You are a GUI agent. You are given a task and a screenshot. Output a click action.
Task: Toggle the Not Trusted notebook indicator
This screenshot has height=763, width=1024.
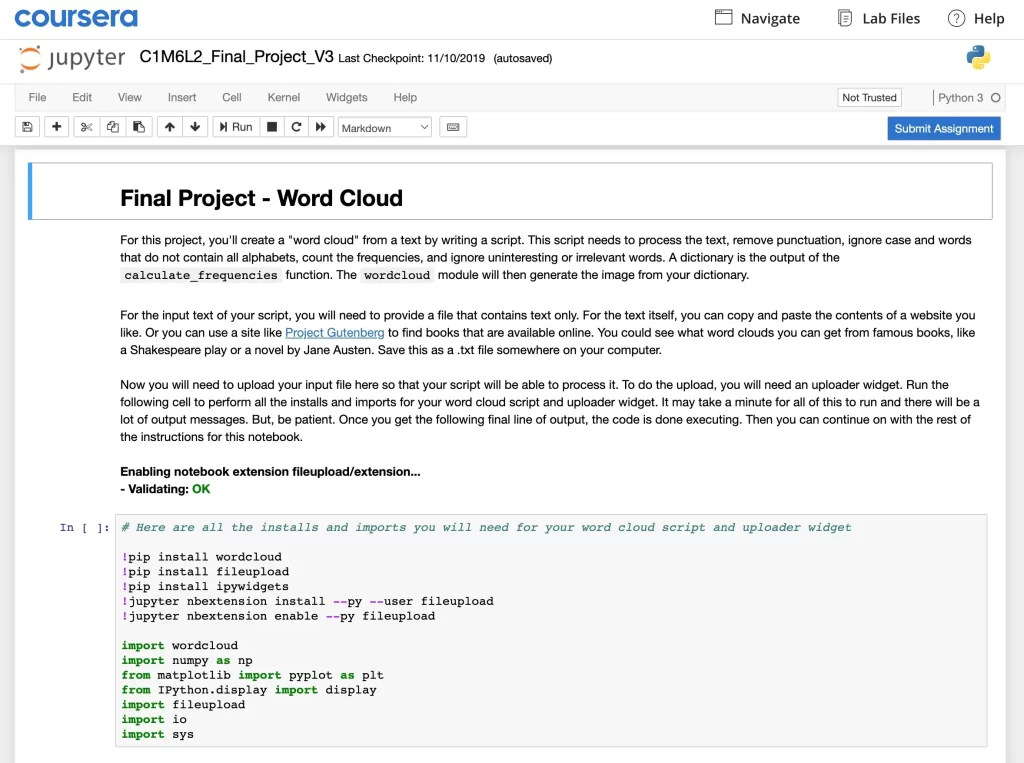tap(869, 97)
